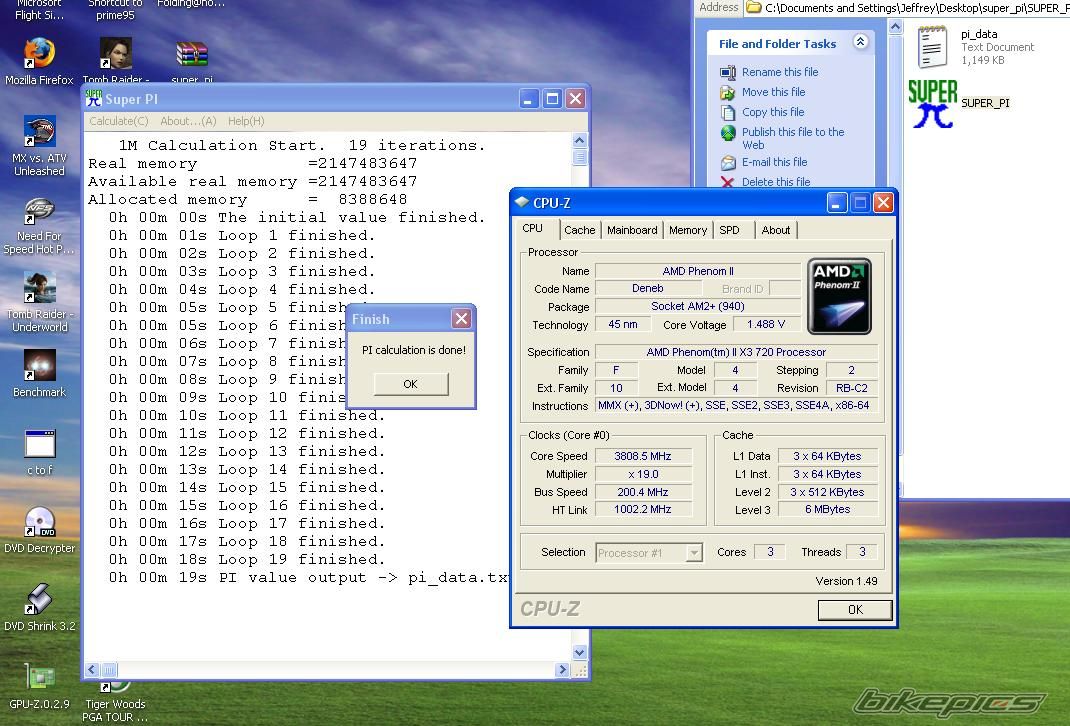Image resolution: width=1070 pixels, height=726 pixels.
Task: Open GPU-Z.0.2.9 desktop icon
Action: 39,678
